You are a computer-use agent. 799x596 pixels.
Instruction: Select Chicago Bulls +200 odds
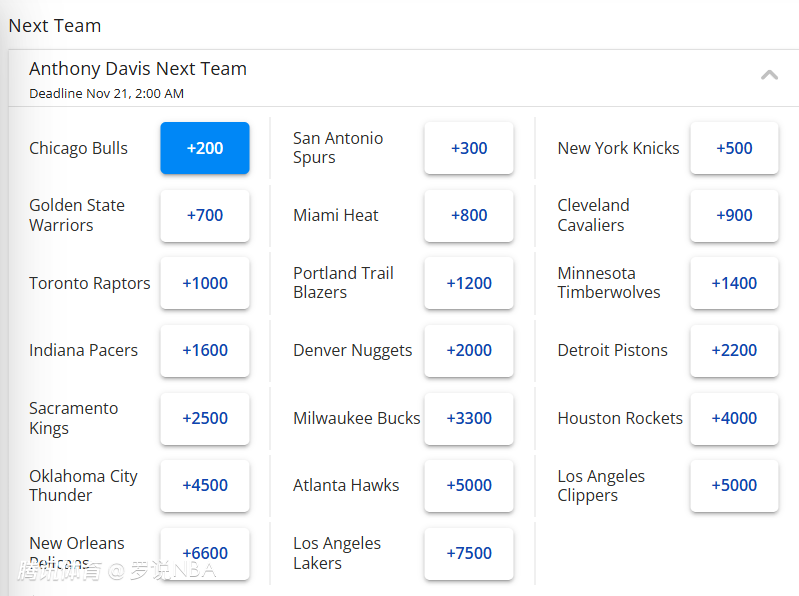point(205,148)
